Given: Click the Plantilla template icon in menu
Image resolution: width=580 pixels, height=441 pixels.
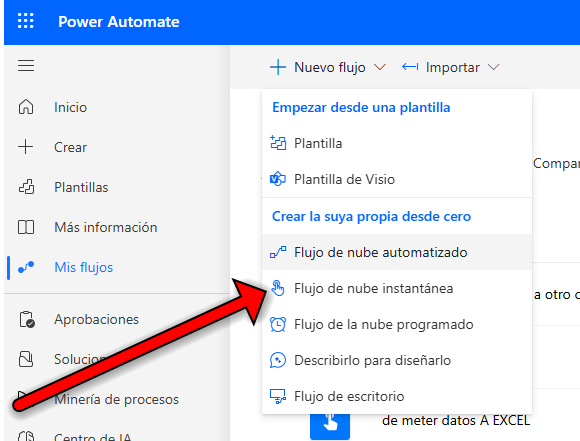Looking at the screenshot, I should pyautogui.click(x=278, y=143).
